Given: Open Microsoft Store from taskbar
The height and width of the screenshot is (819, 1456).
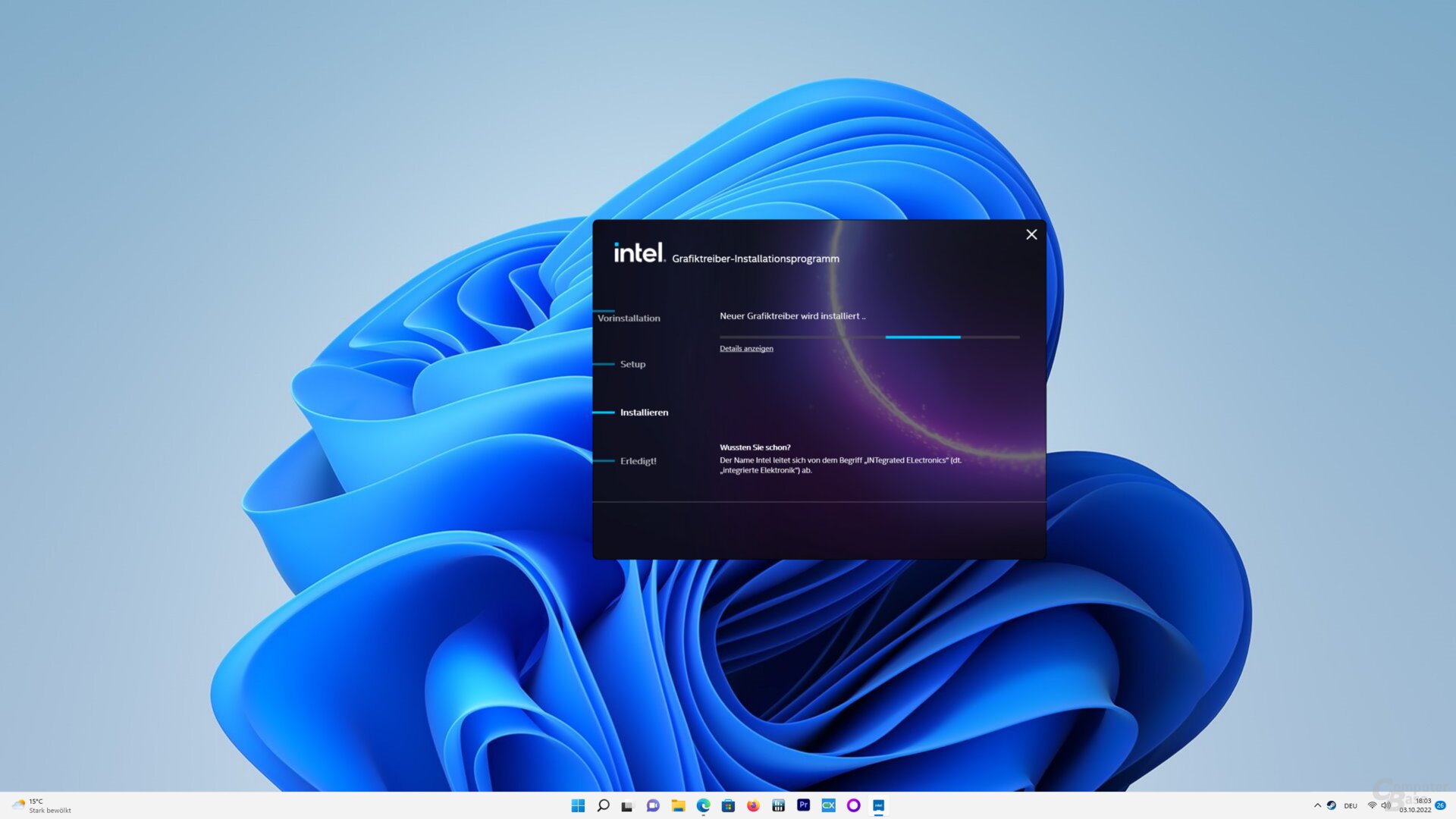Looking at the screenshot, I should (x=728, y=805).
